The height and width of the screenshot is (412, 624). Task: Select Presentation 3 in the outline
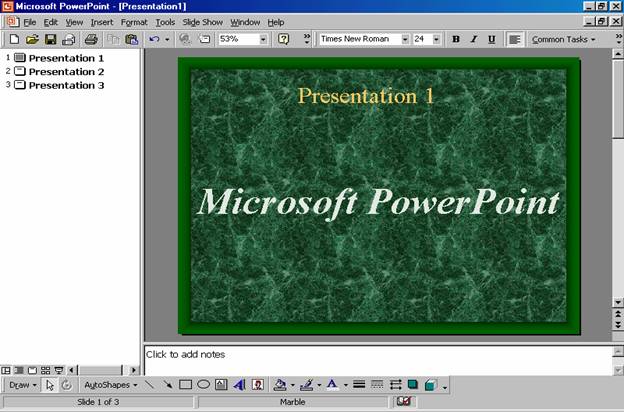click(66, 85)
